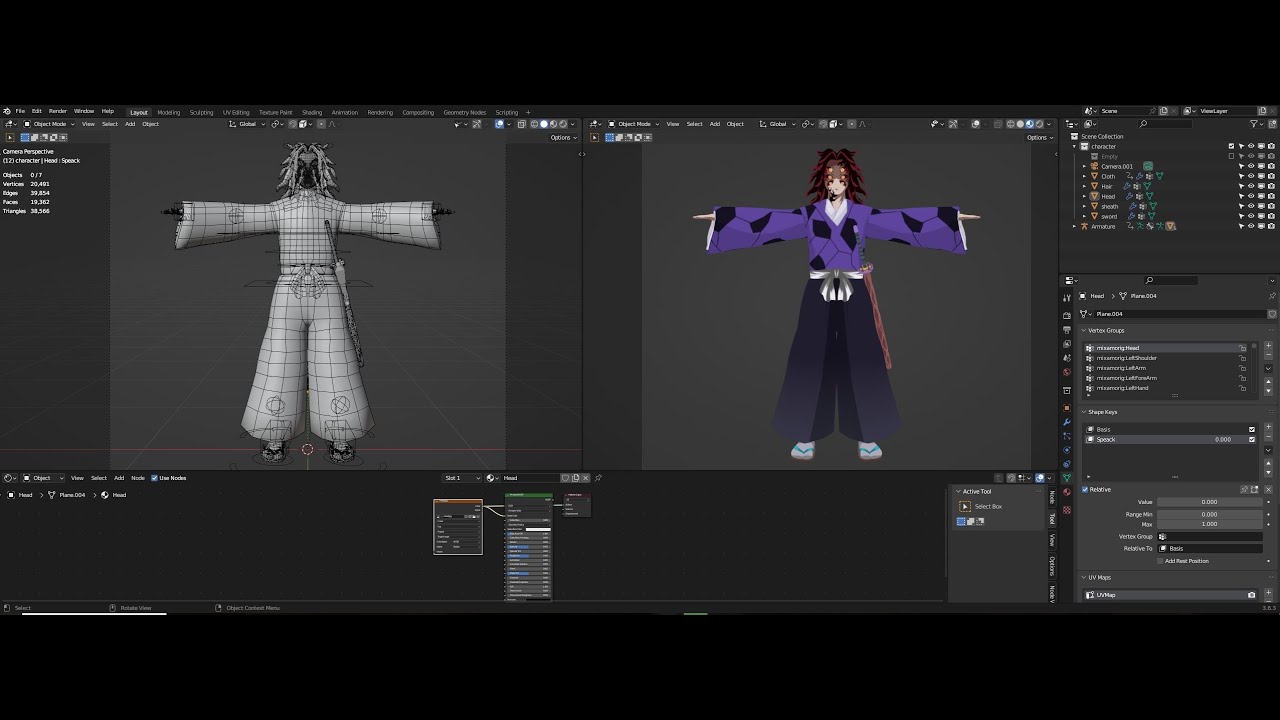Open the Texture properties checker tab
Screen dimensions: 1280x720
1067,510
